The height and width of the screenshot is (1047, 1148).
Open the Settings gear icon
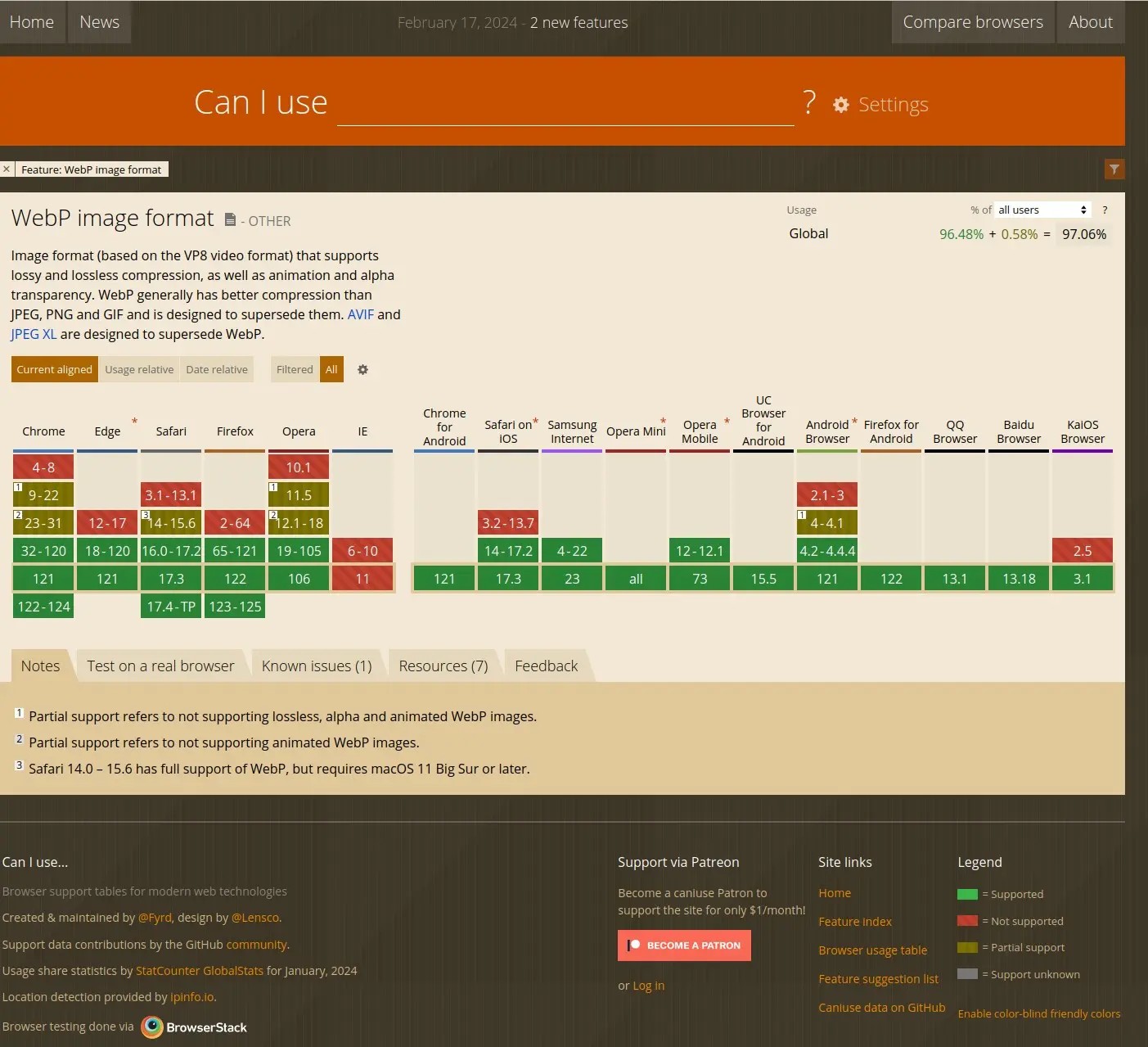click(x=840, y=105)
